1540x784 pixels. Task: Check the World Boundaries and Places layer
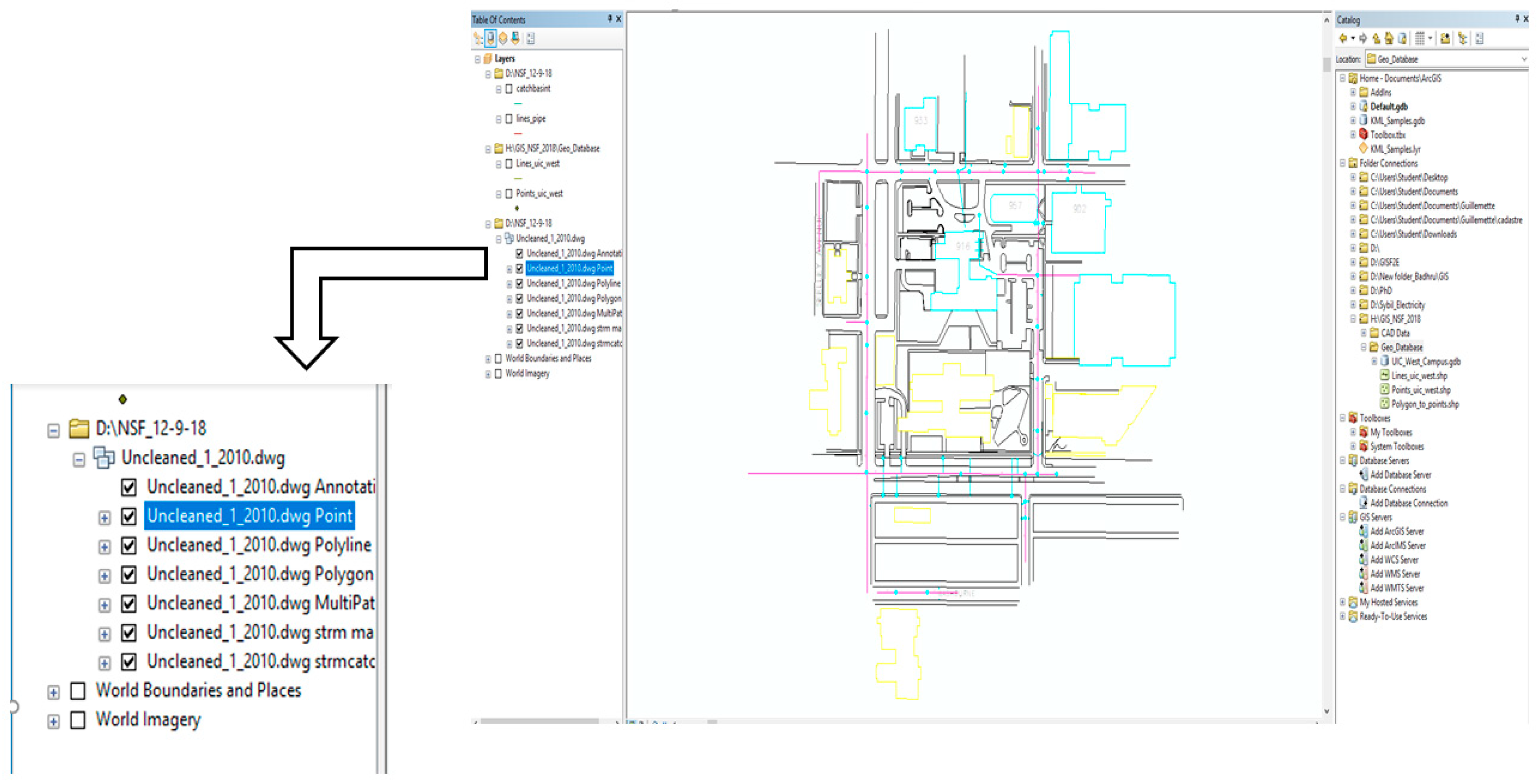coord(498,358)
